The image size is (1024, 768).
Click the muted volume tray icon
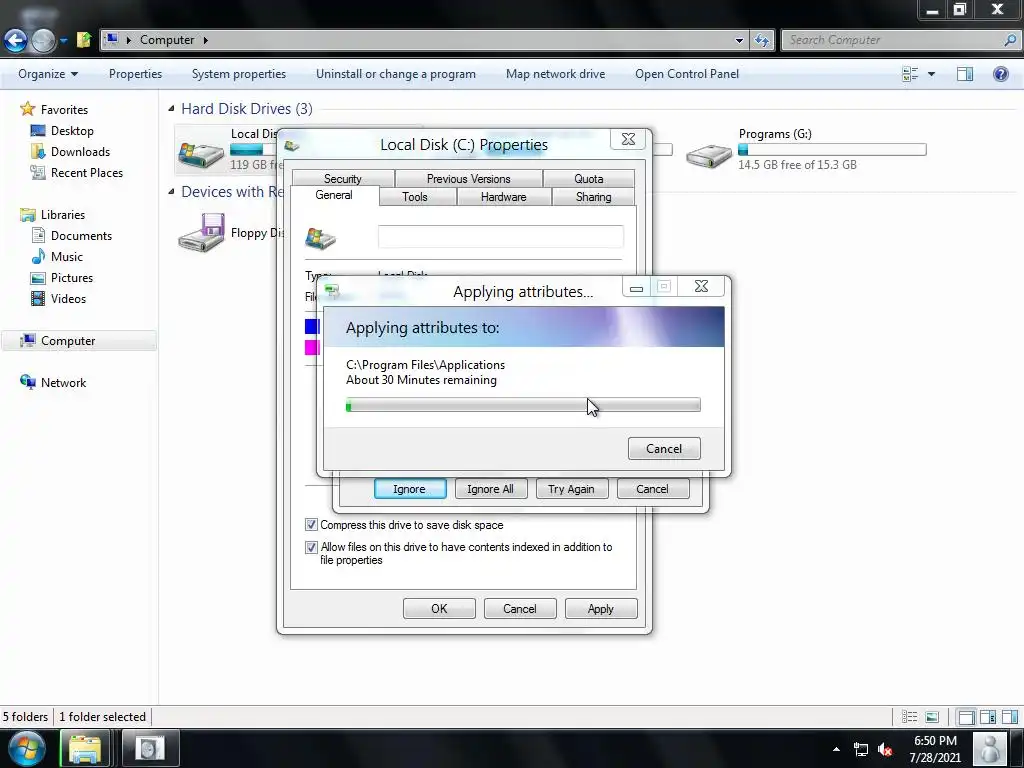point(885,749)
